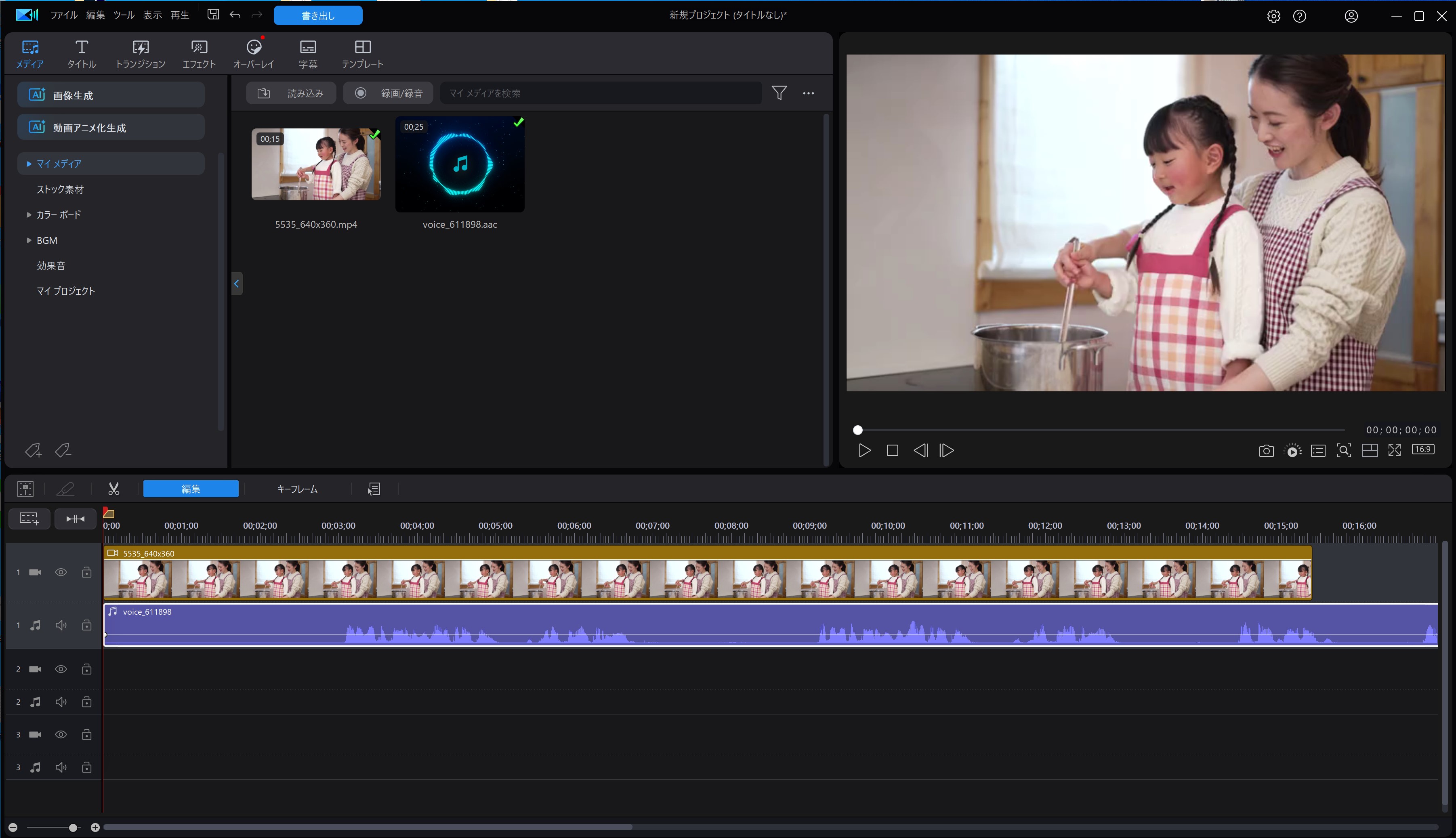Open the 16:9 aspect ratio dropdown
This screenshot has height=838, width=1456.
click(x=1422, y=449)
